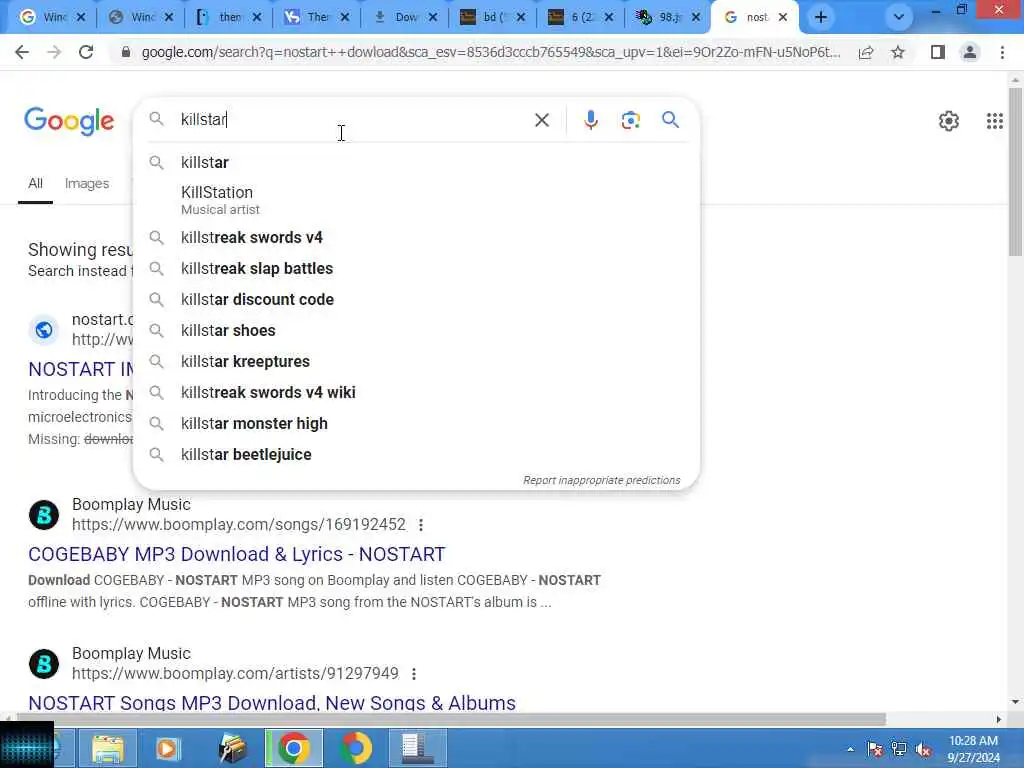This screenshot has height=768, width=1024.
Task: Clear the search box text
Action: point(541,120)
